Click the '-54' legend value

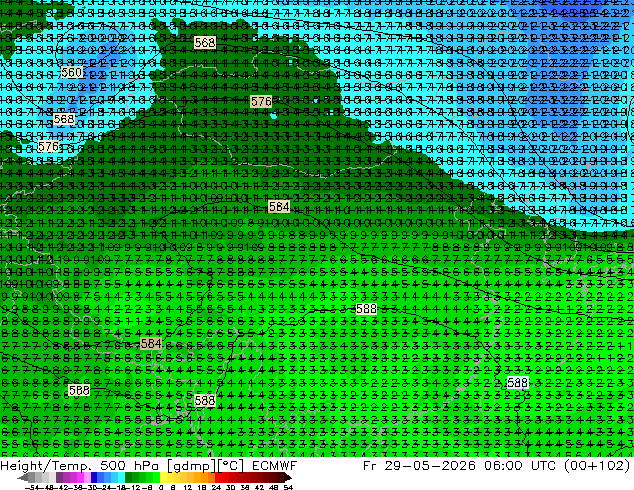pyautogui.click(x=32, y=487)
